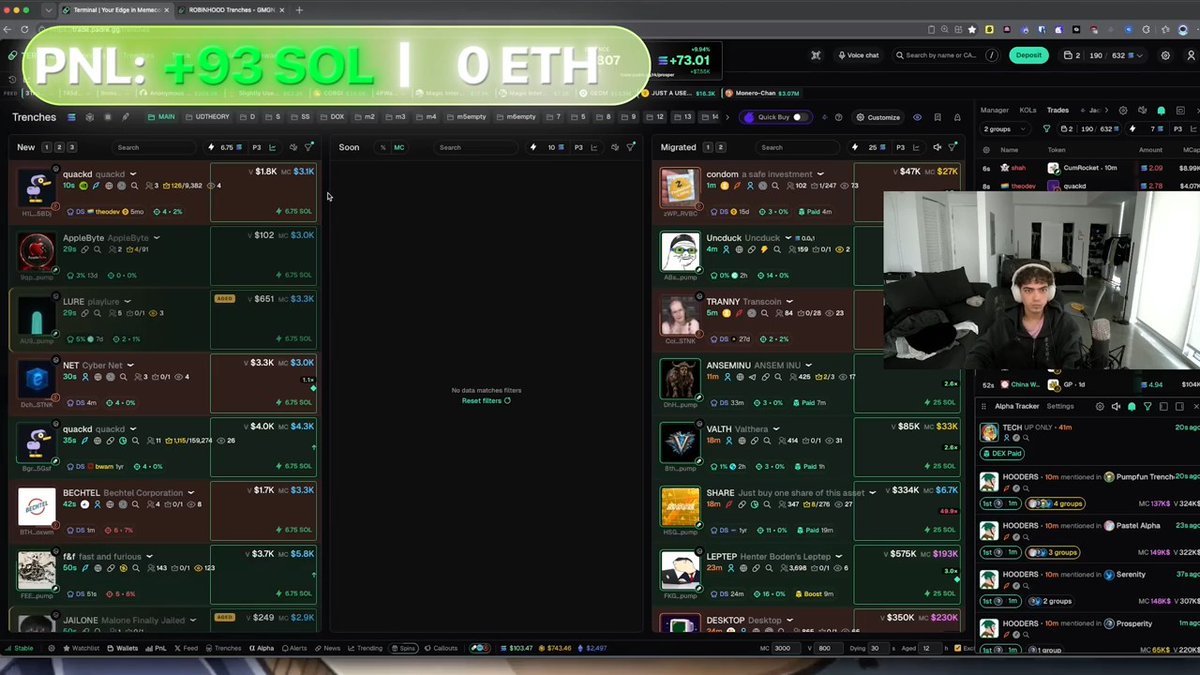Expand dropdown next to VALTH Valthera name

(777, 429)
